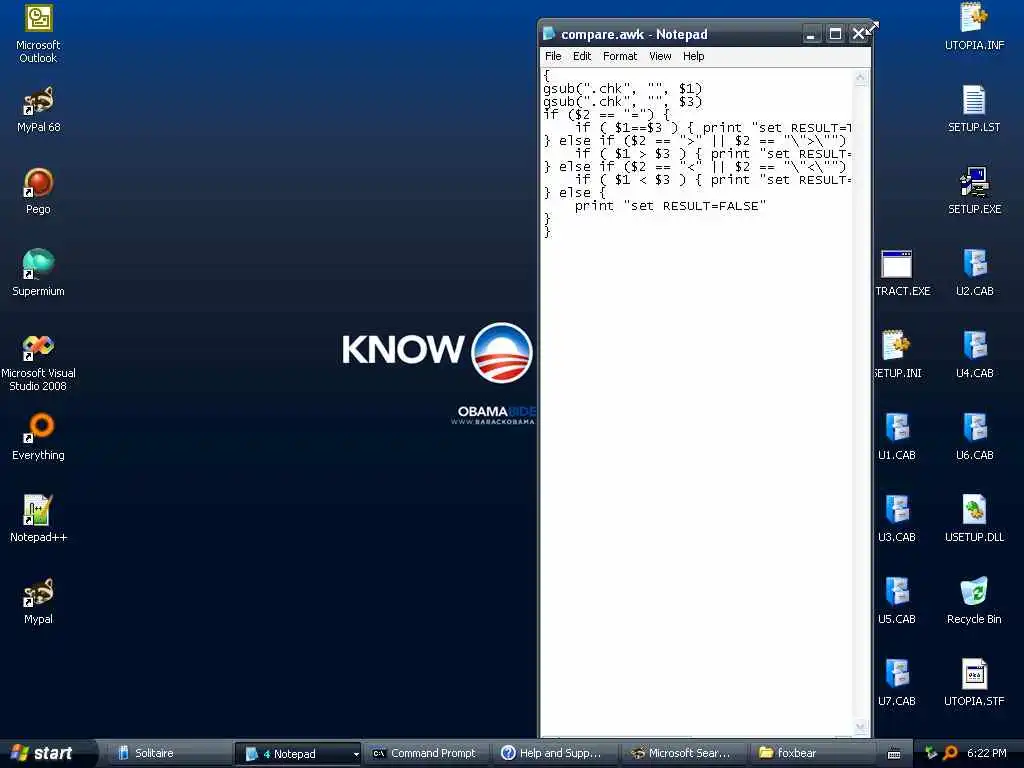
Task: Expand the grouped Notepad taskbar dropdown arrow
Action: pyautogui.click(x=356, y=754)
